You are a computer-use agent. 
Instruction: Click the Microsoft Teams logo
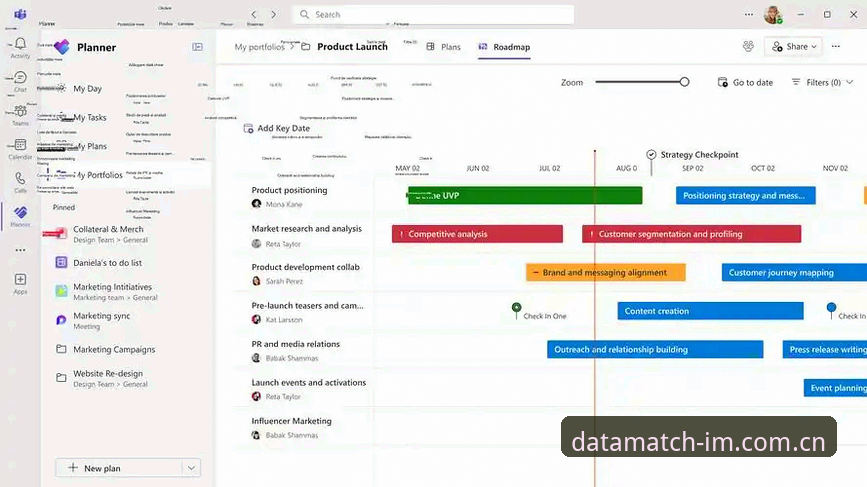tap(20, 14)
